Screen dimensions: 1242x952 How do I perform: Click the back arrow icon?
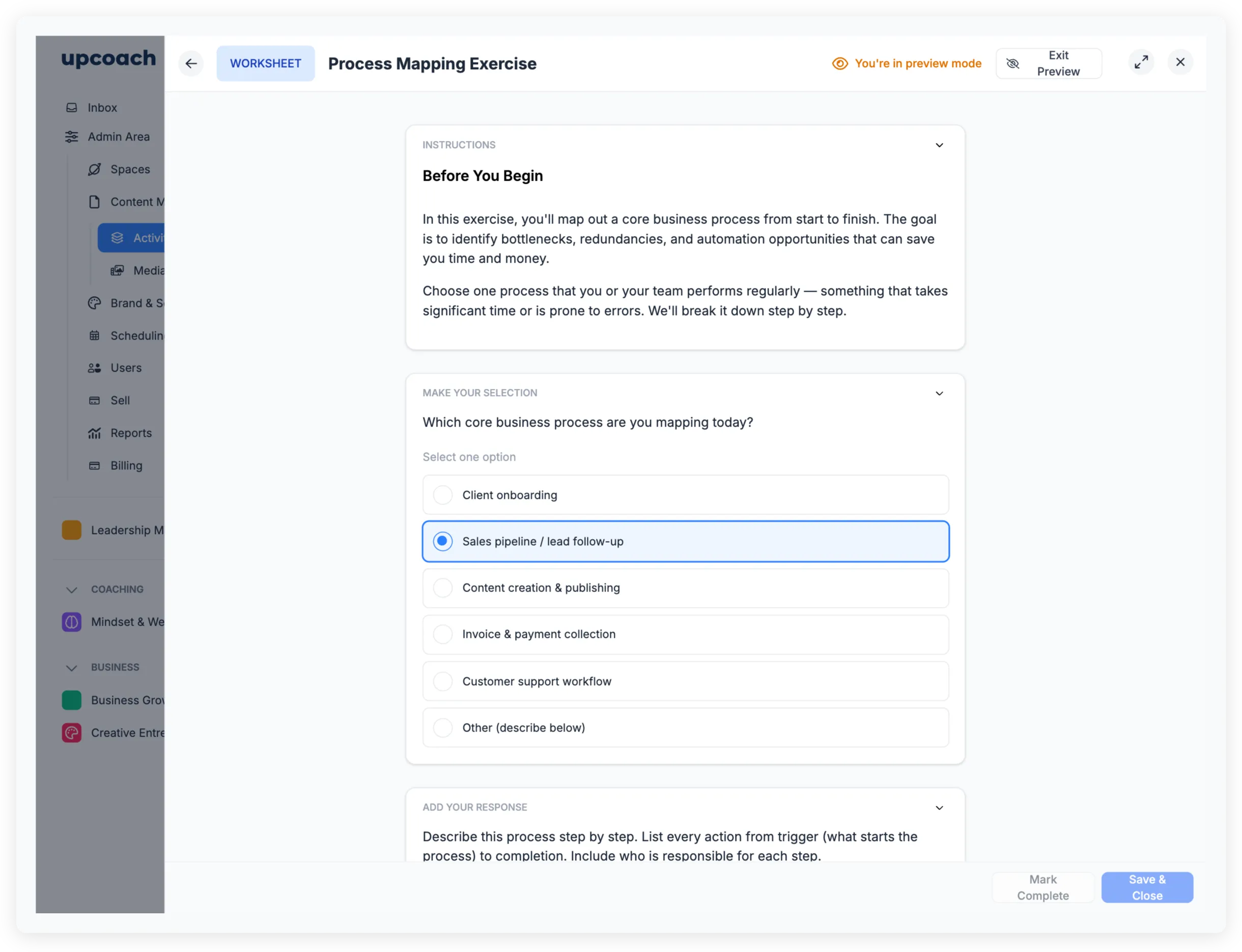(191, 64)
